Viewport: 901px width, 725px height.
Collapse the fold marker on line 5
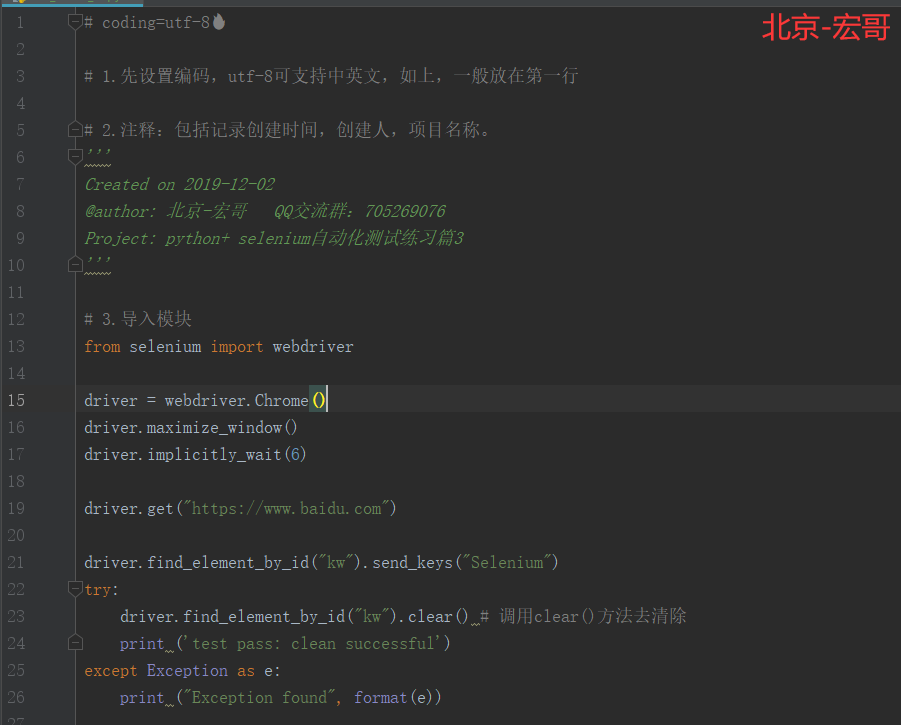point(75,130)
